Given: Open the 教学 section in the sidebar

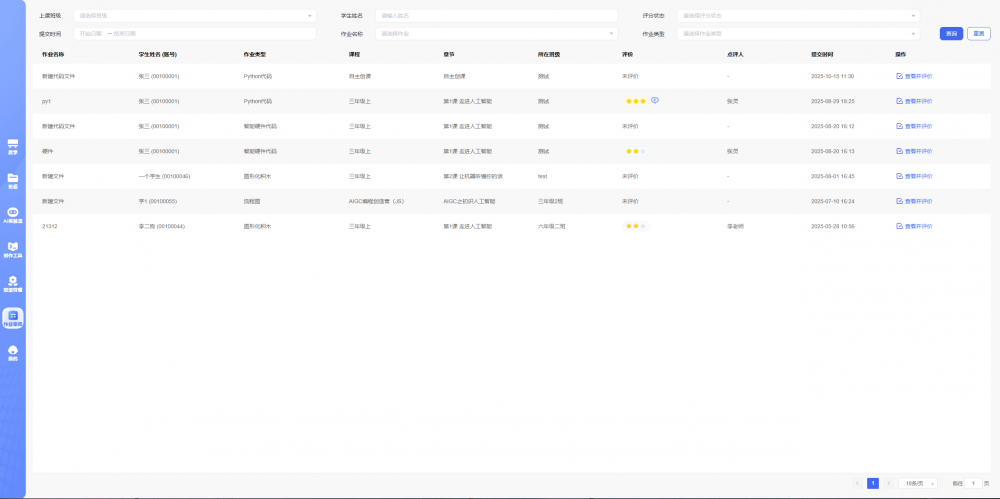Looking at the screenshot, I should click(x=13, y=146).
